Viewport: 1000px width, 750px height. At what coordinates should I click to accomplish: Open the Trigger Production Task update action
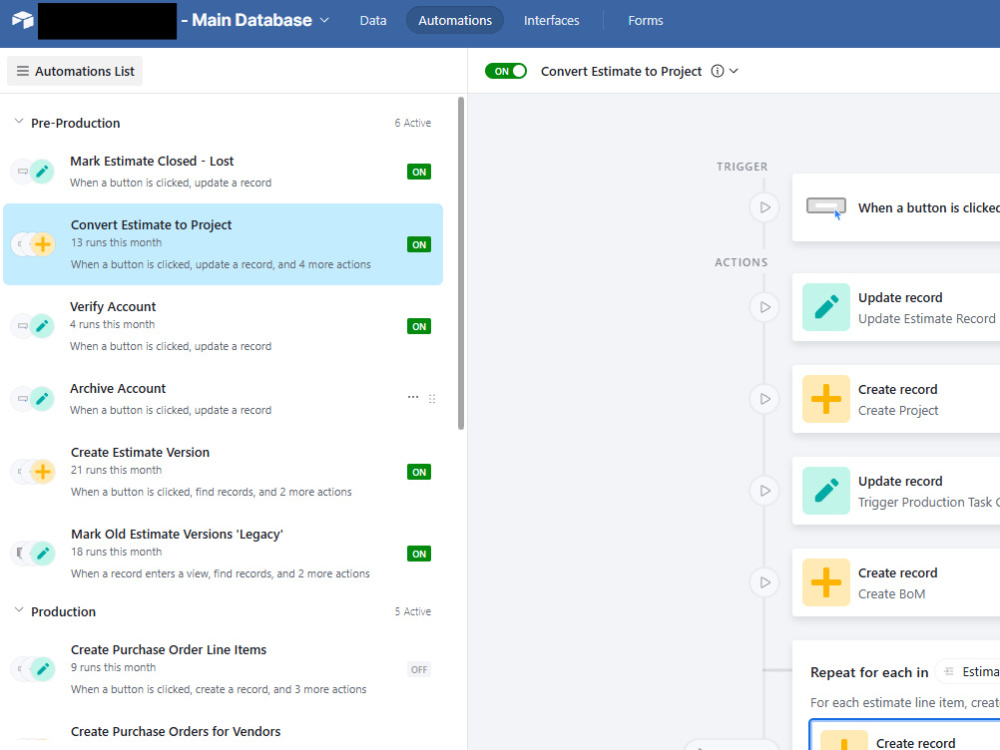pos(896,490)
